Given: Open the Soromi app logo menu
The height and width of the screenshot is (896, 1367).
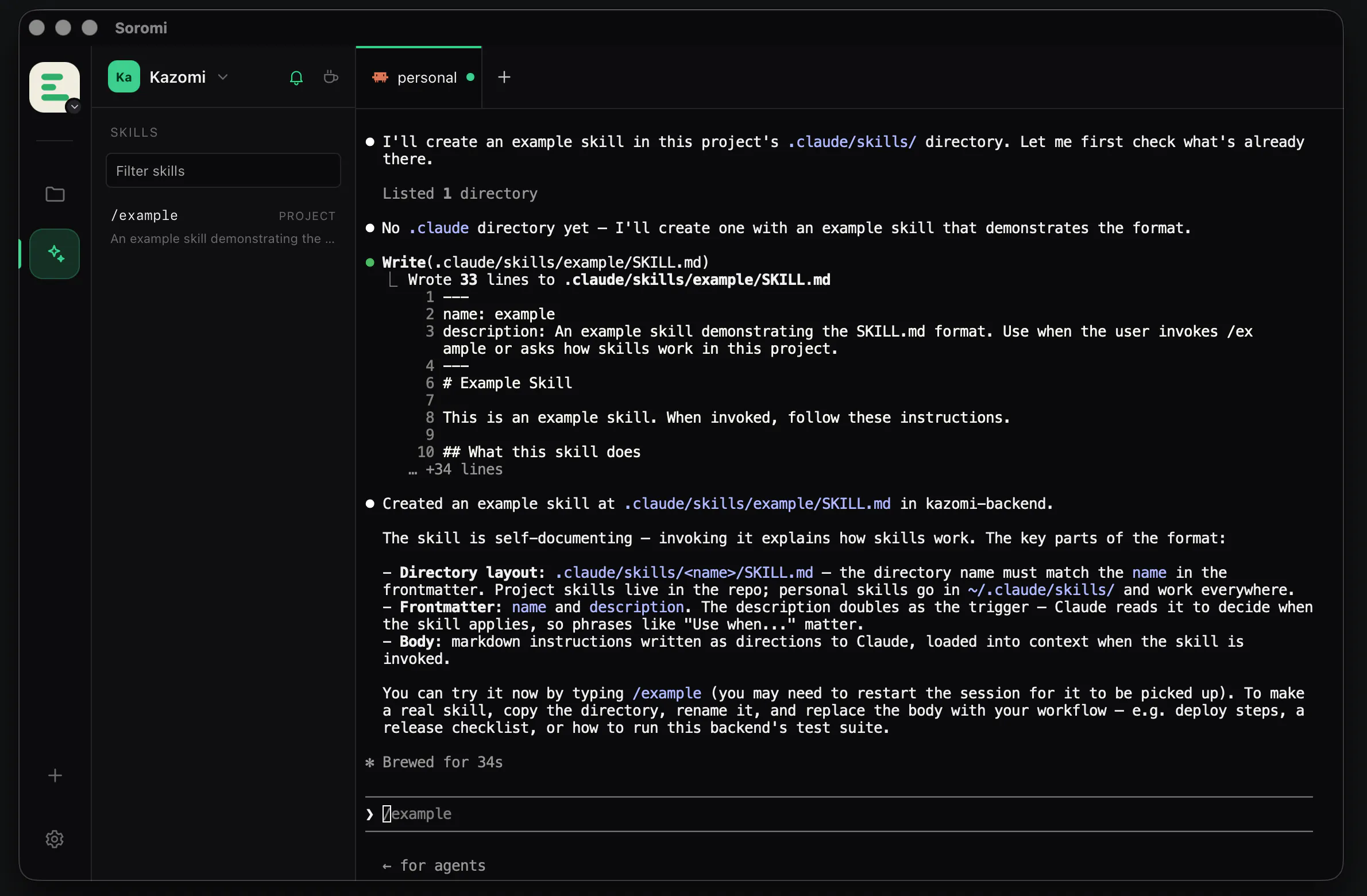Looking at the screenshot, I should (x=55, y=87).
